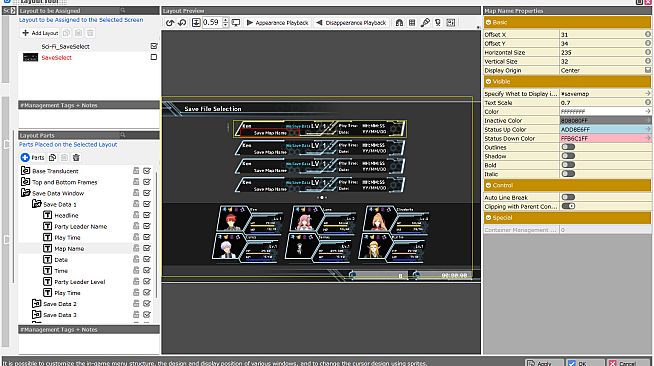
Task: Click the copy layout icon next to Add Layout
Action: pyautogui.click(x=66, y=33)
